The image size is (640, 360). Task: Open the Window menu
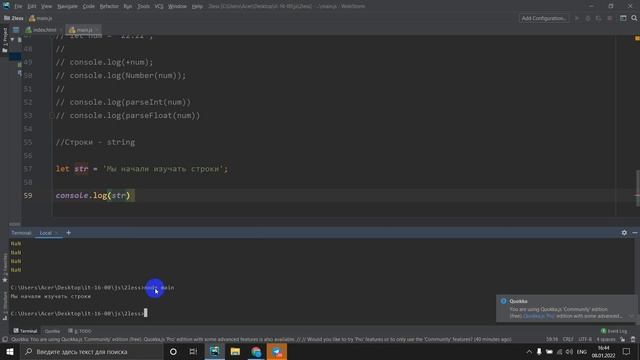[177, 6]
